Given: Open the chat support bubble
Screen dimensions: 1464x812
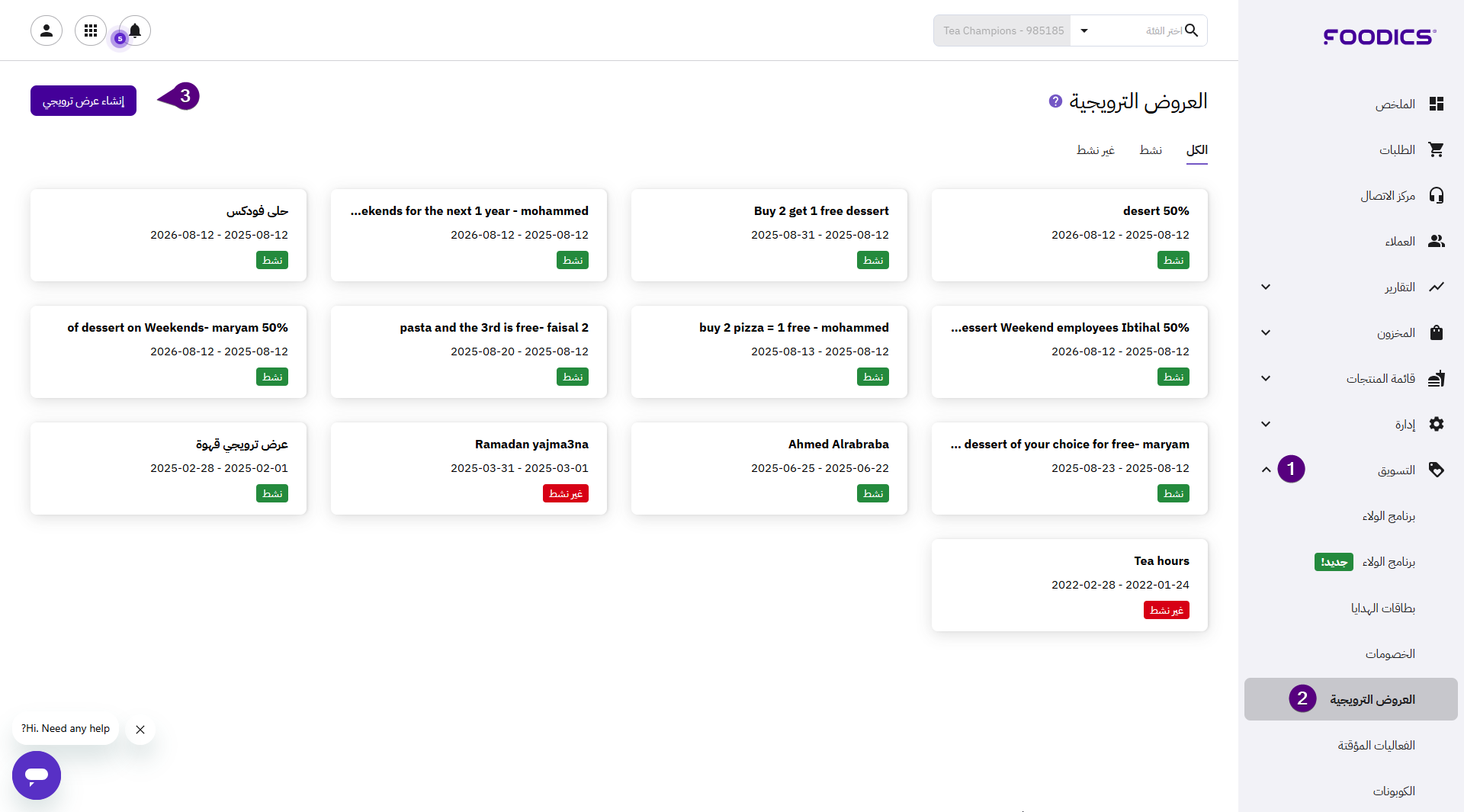Looking at the screenshot, I should pos(37,775).
